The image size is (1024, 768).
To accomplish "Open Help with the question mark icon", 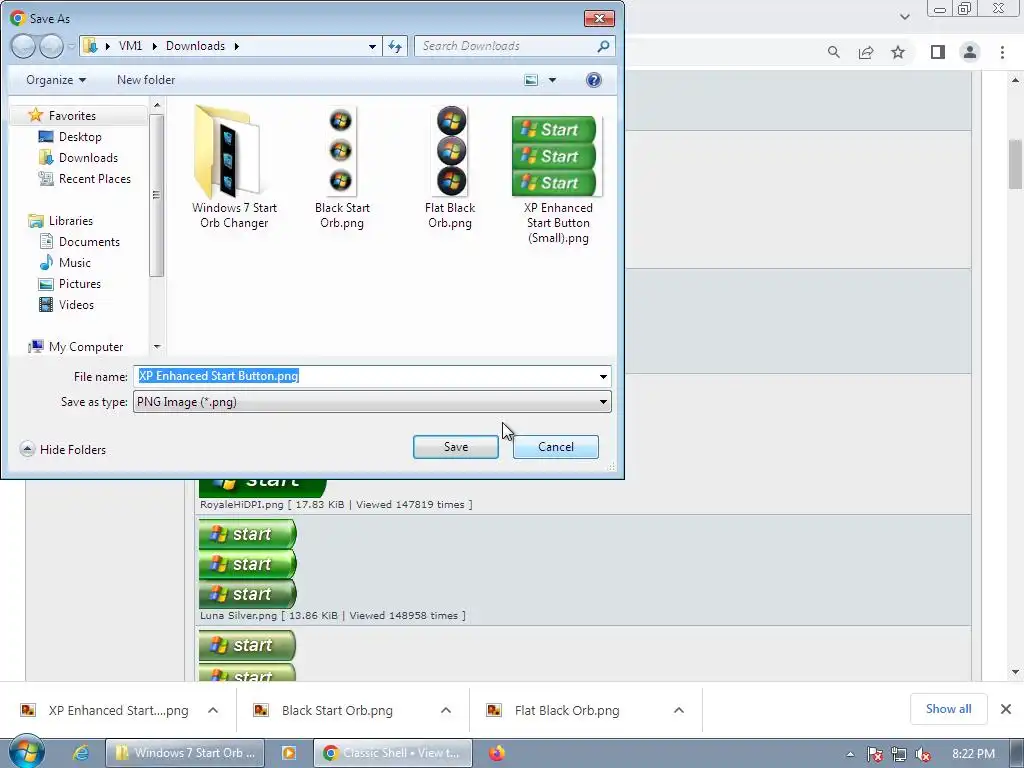I will (x=594, y=80).
